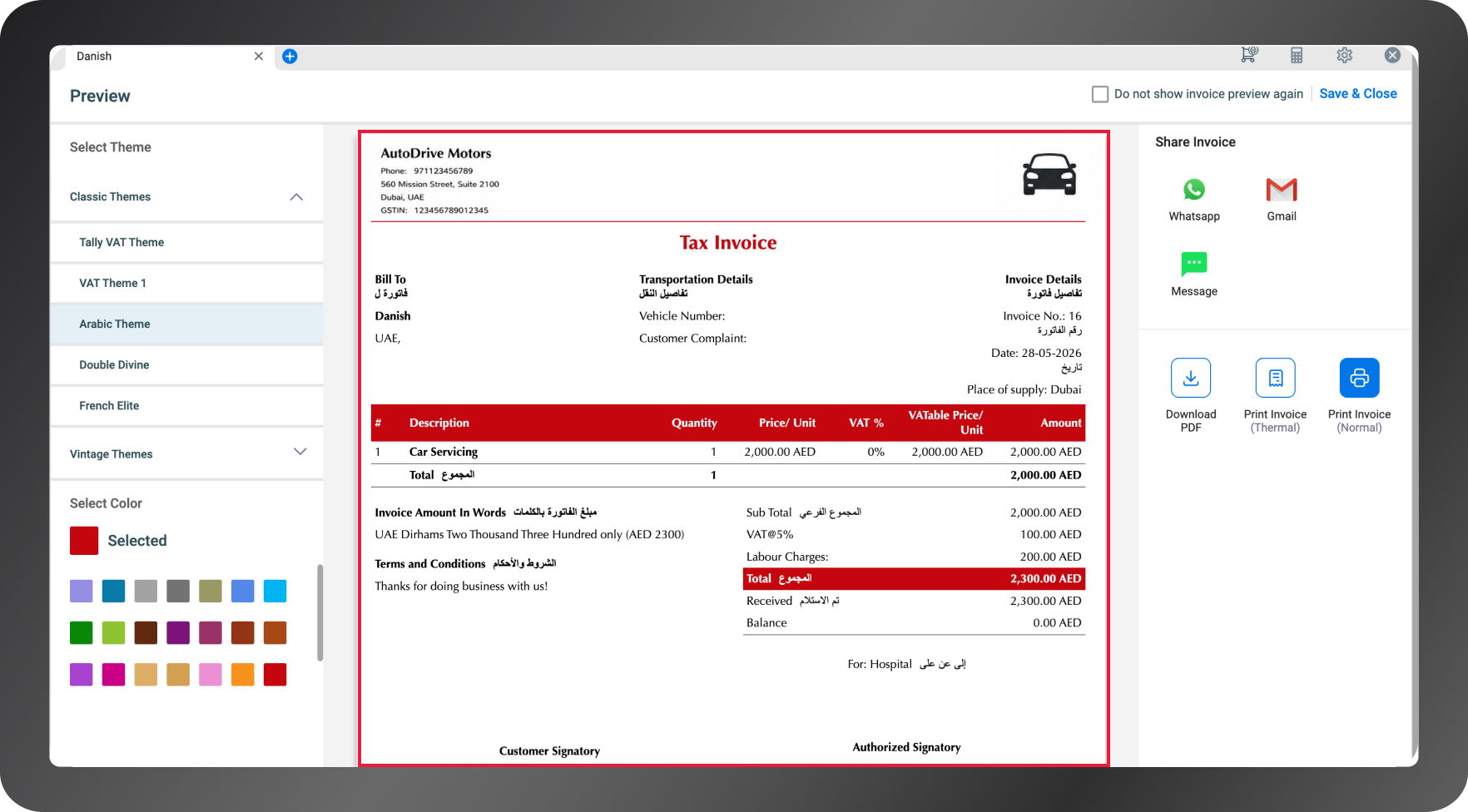Select VAT Theme 1
Screen dimensions: 1468x812
click(x=186, y=283)
